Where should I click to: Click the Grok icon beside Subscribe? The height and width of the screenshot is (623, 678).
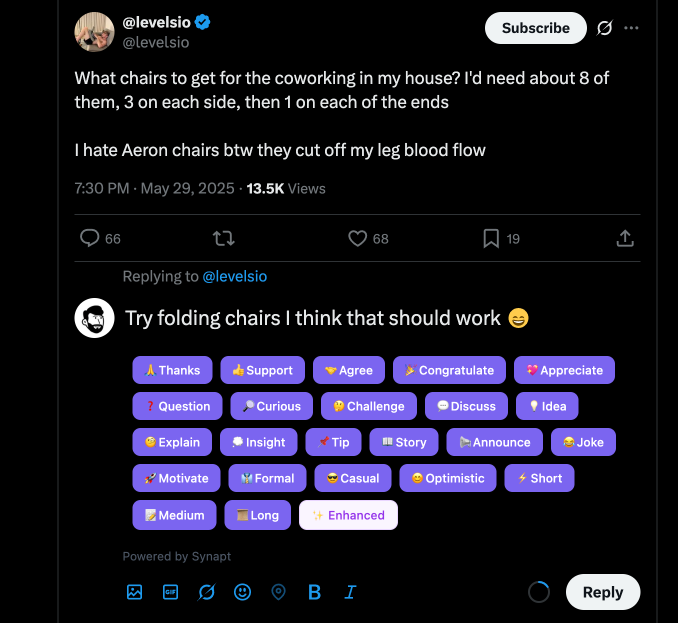pyautogui.click(x=604, y=28)
